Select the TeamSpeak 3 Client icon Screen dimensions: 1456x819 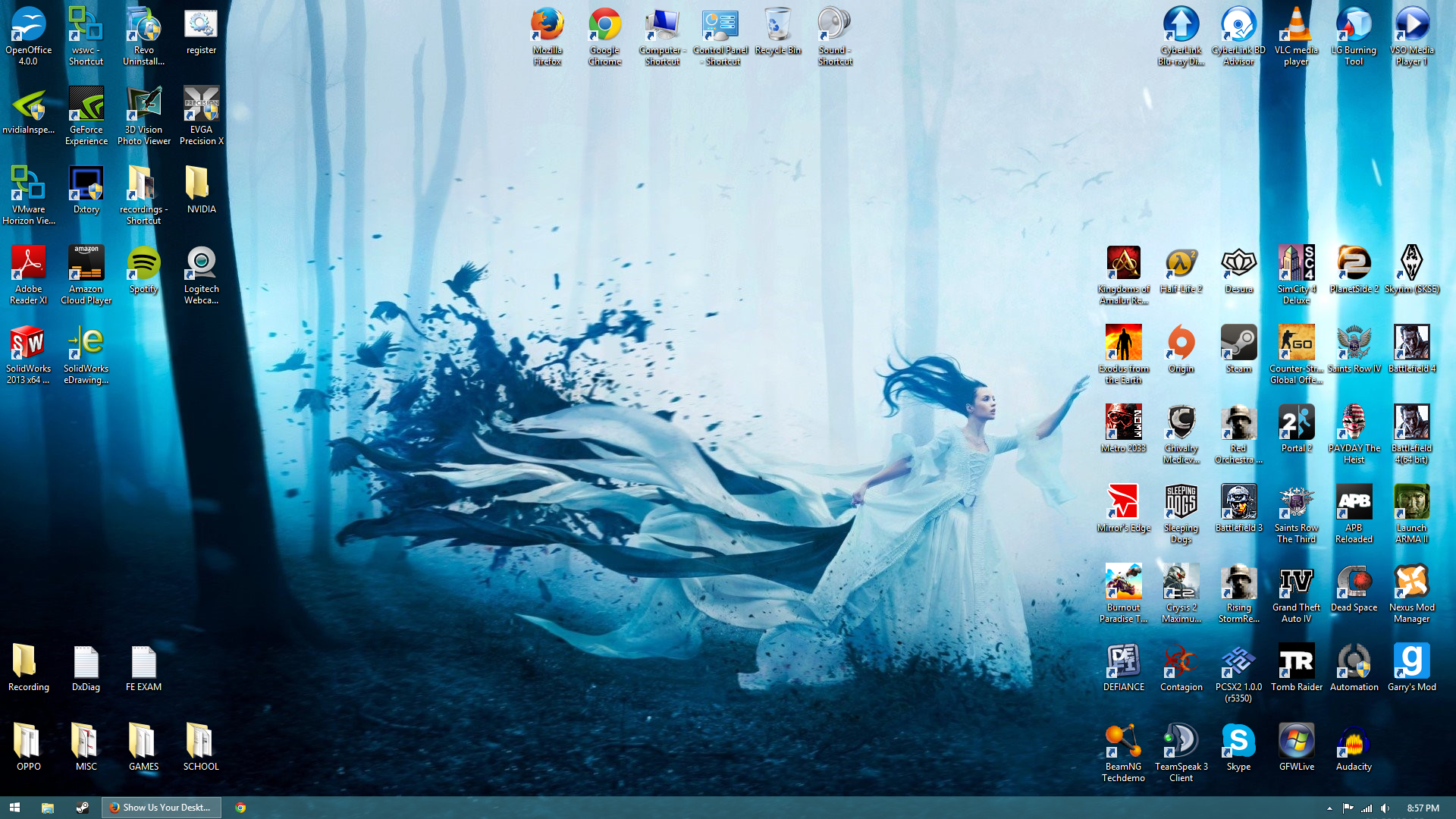coord(1181,752)
